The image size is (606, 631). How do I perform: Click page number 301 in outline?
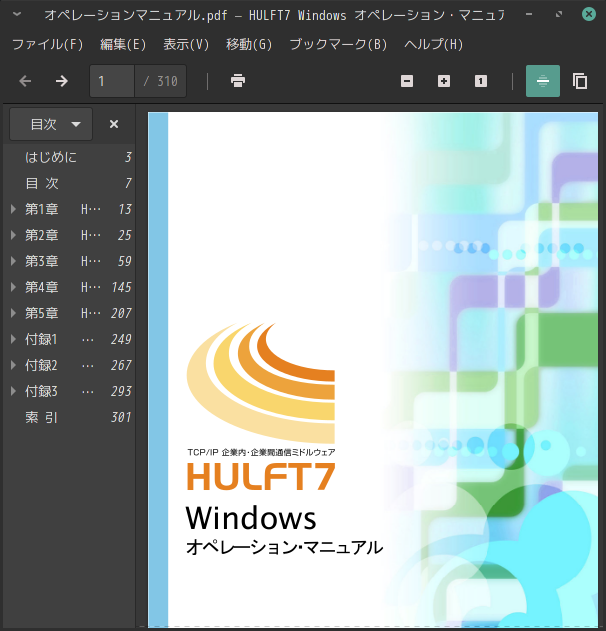(x=121, y=417)
